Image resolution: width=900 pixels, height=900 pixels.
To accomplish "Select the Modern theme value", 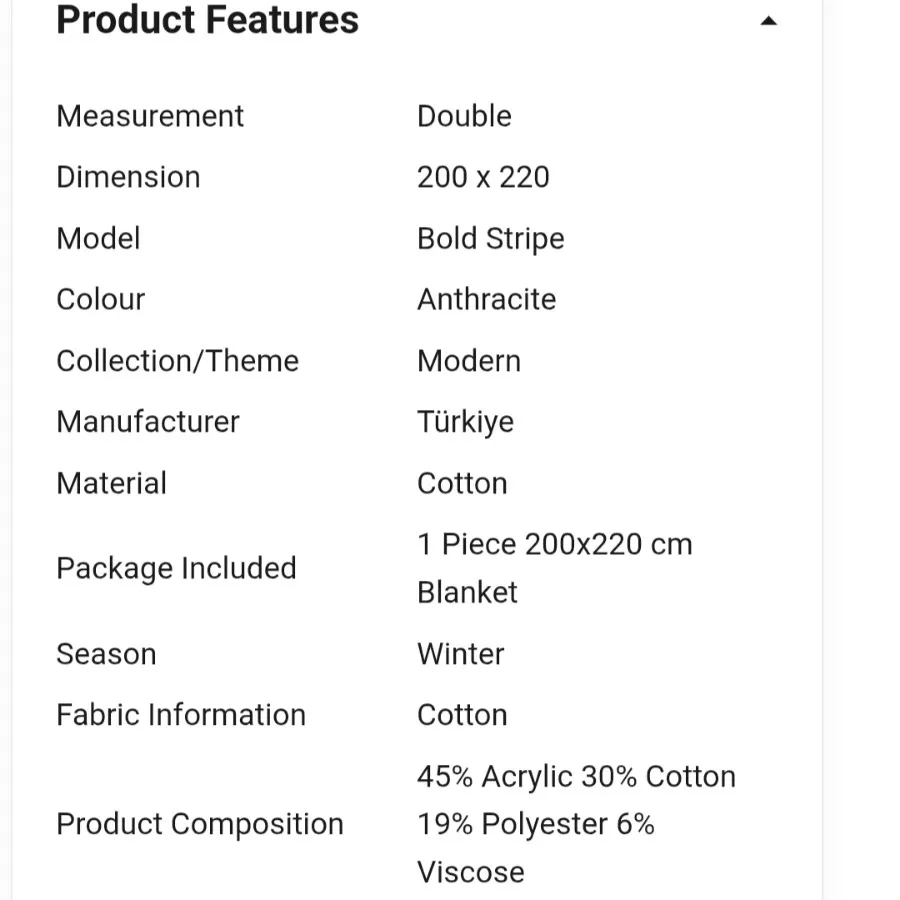I will tap(468, 361).
